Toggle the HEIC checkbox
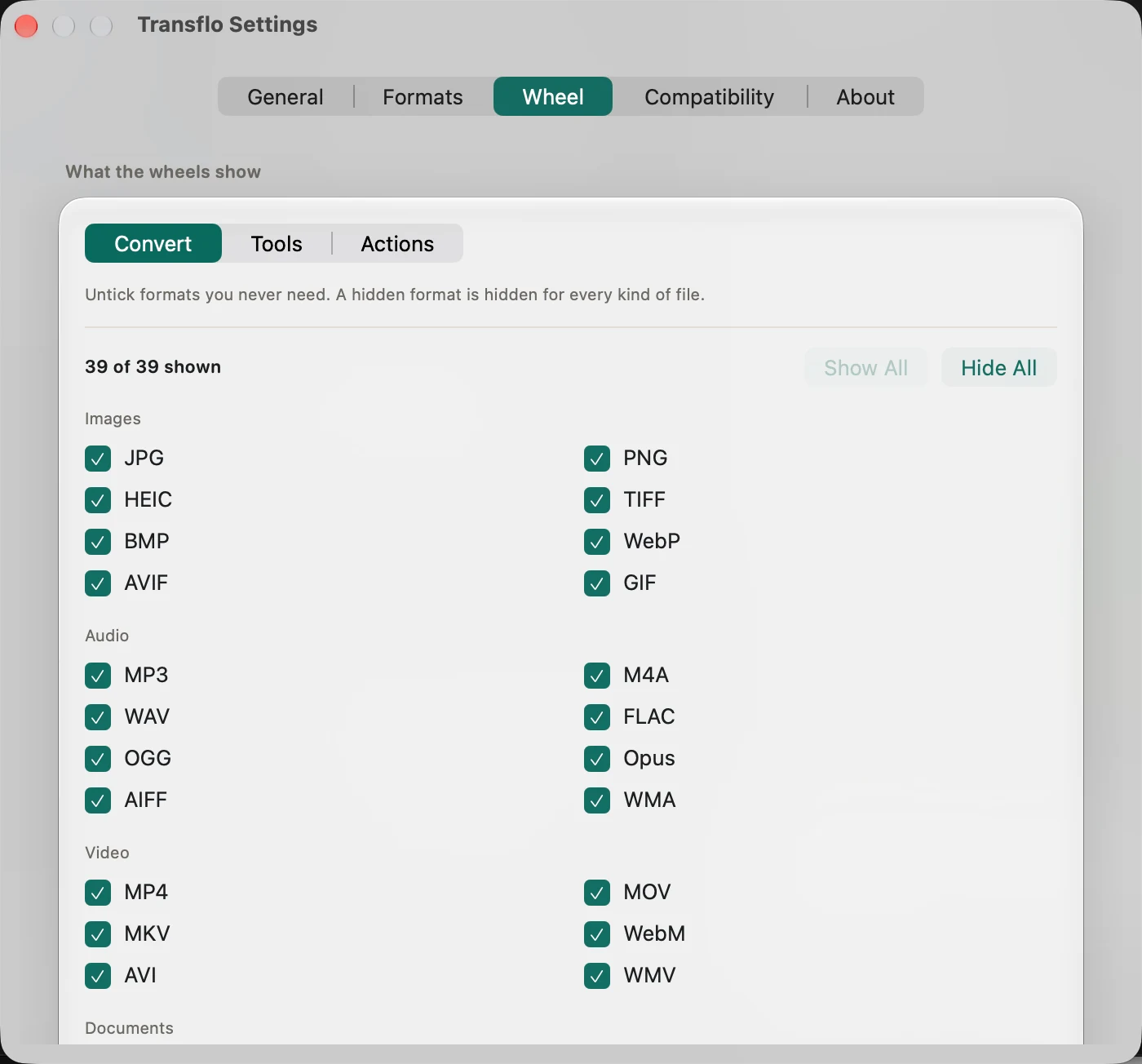This screenshot has width=1142, height=1064. click(x=98, y=500)
